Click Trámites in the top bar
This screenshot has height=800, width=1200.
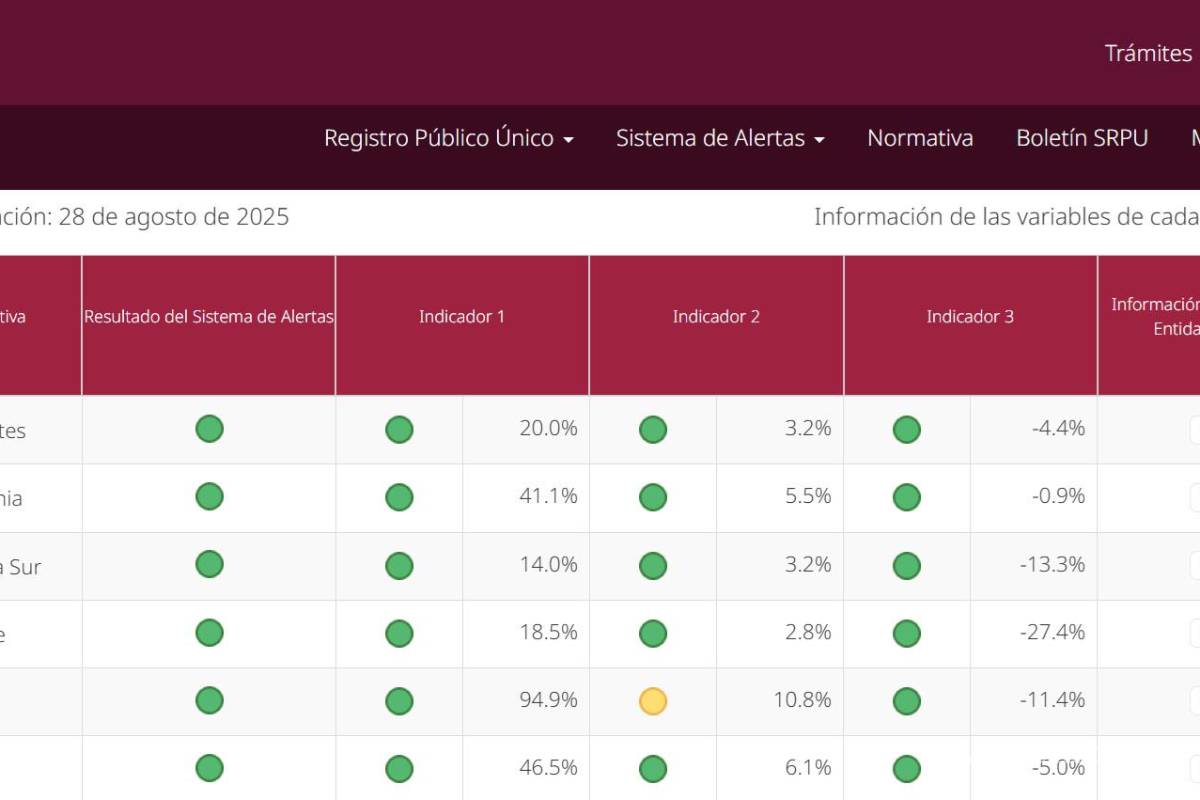[1148, 53]
